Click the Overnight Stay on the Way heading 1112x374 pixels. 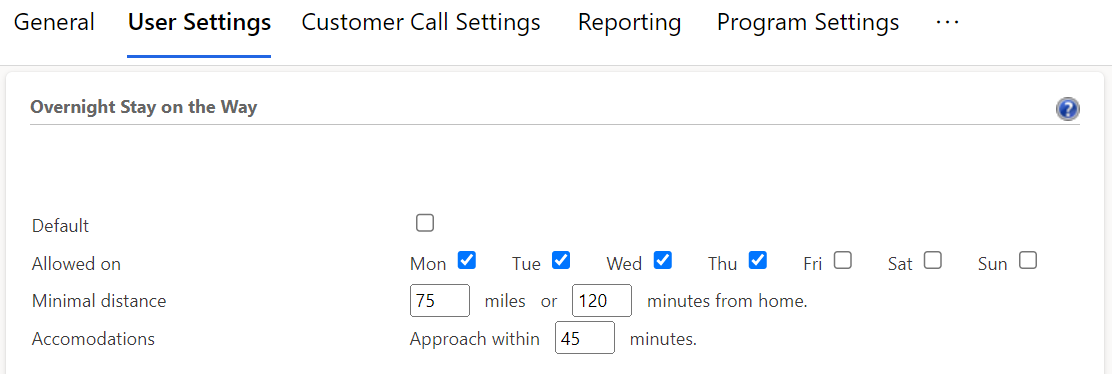pos(143,108)
